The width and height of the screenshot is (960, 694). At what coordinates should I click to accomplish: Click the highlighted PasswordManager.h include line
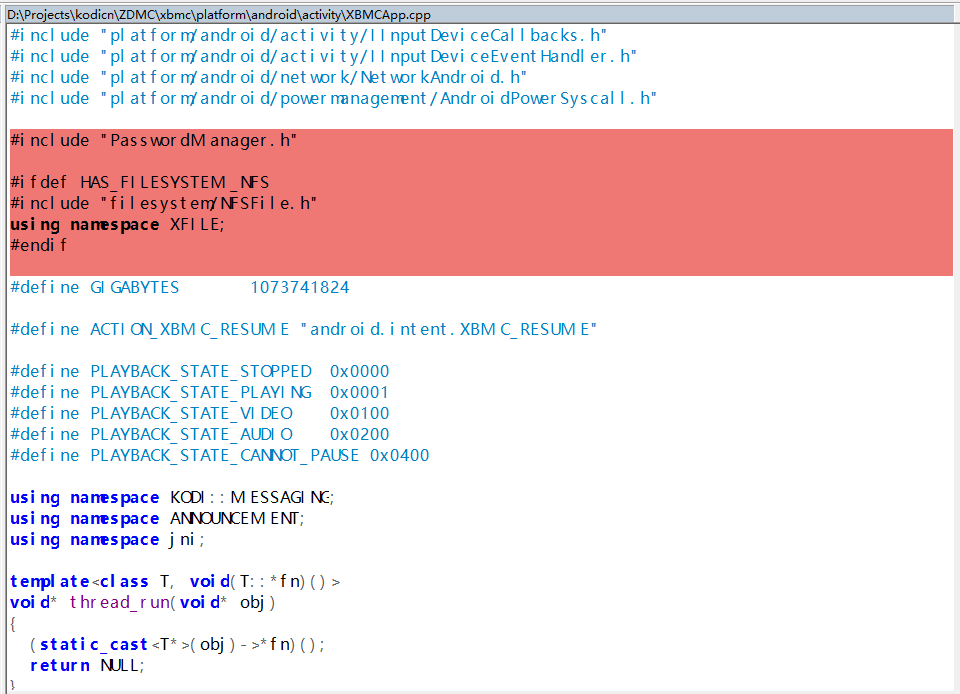tap(154, 140)
